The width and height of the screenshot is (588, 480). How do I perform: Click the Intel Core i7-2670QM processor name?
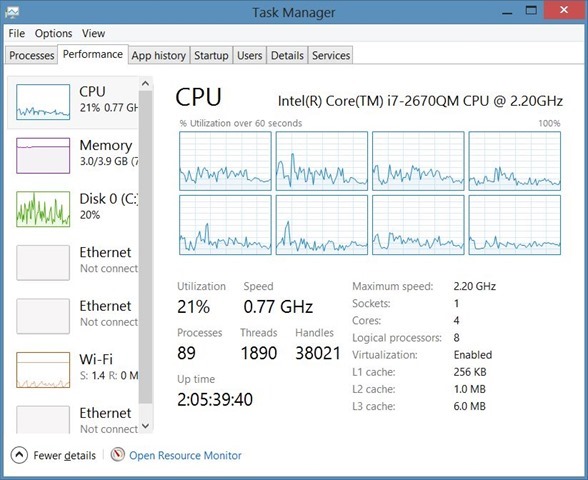coord(420,101)
